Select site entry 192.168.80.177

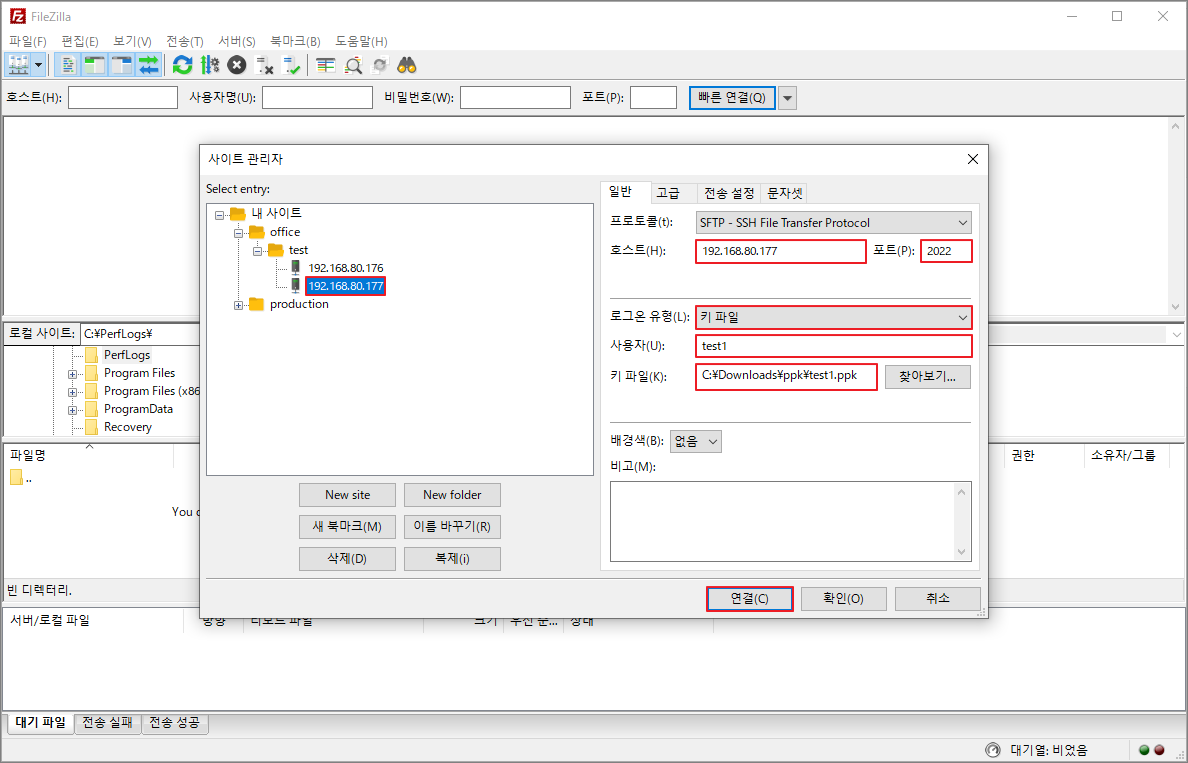coord(345,286)
